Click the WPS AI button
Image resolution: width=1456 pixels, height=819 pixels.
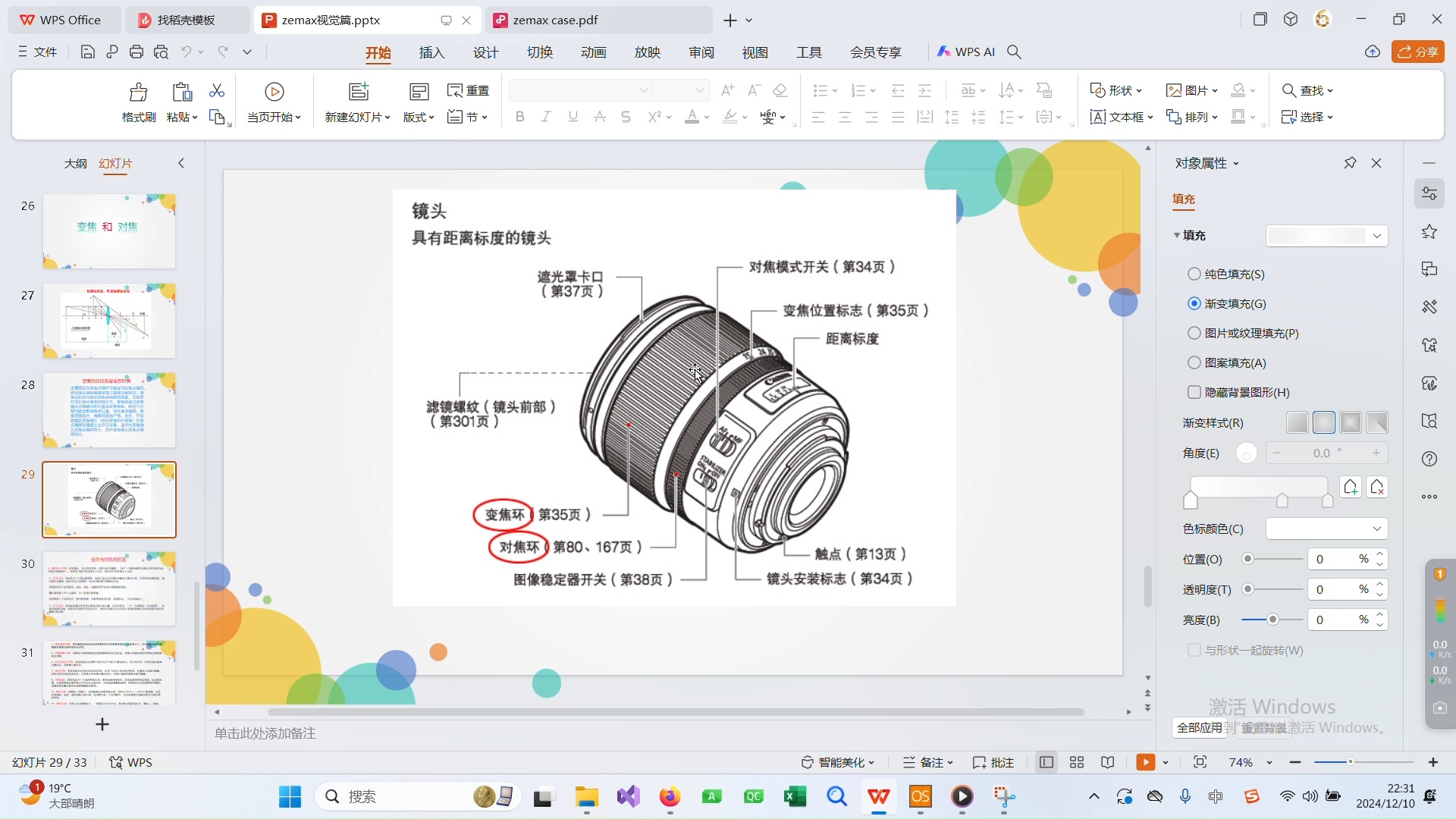pos(965,52)
